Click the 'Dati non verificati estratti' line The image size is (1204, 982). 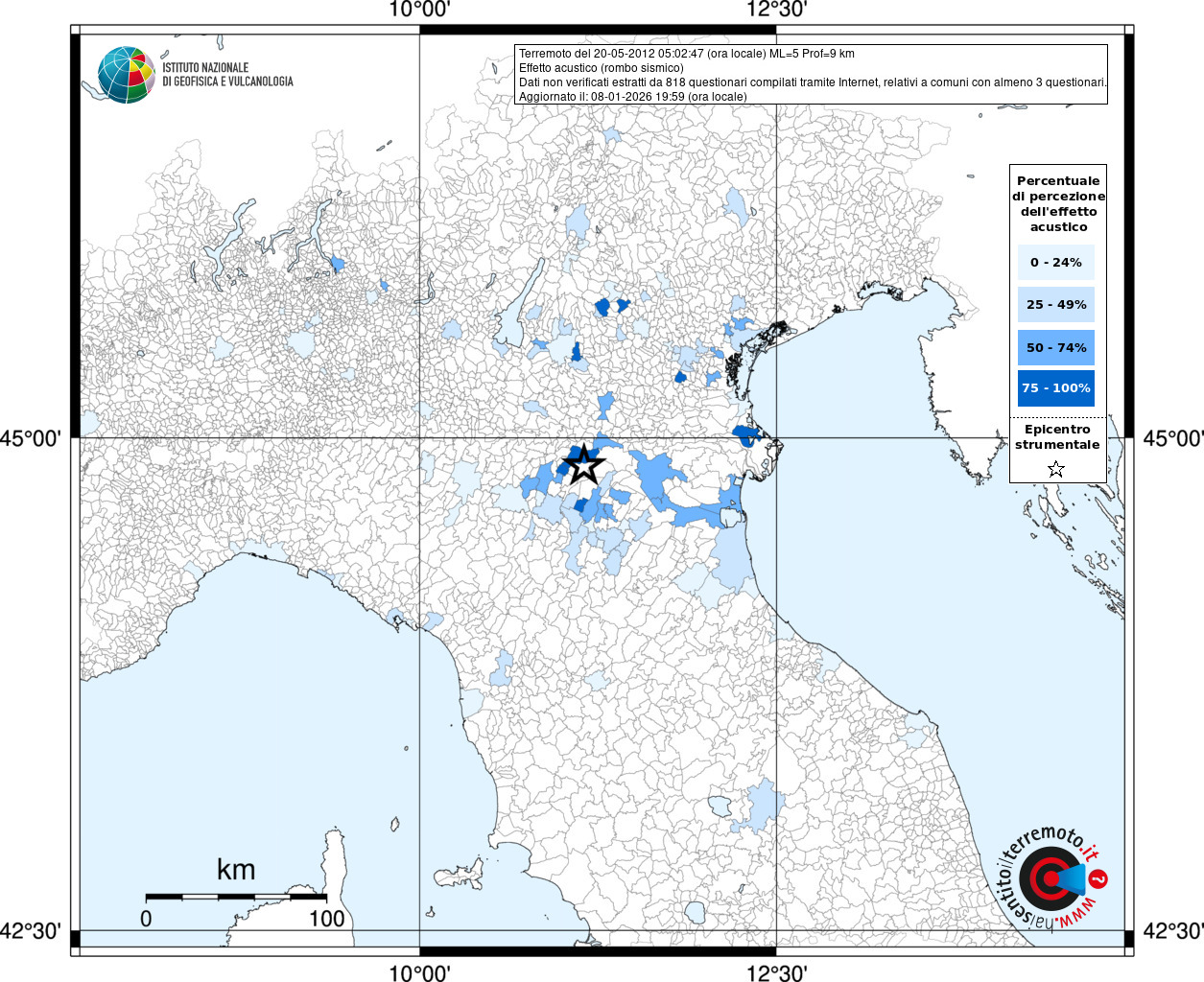click(813, 82)
